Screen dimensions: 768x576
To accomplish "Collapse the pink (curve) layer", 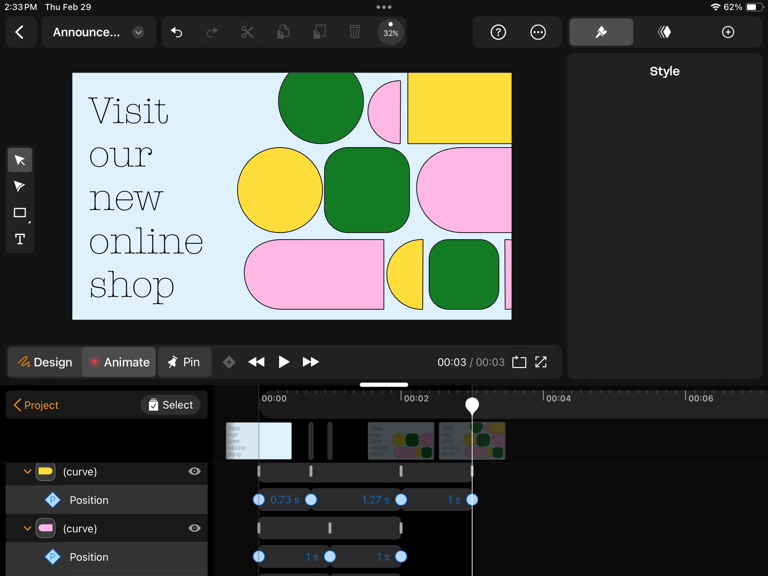I will coord(27,528).
